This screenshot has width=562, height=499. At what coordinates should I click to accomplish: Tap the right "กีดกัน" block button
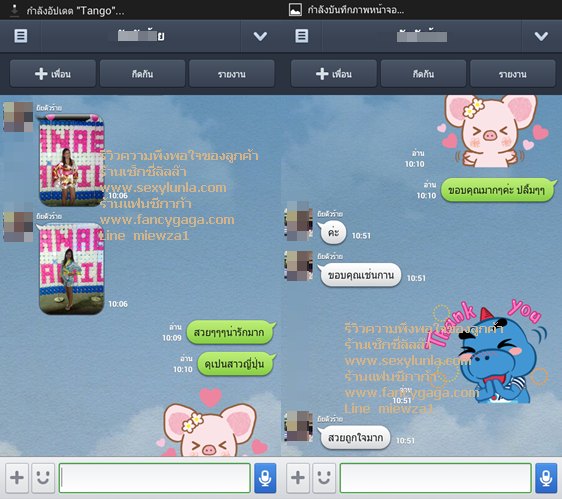[423, 74]
